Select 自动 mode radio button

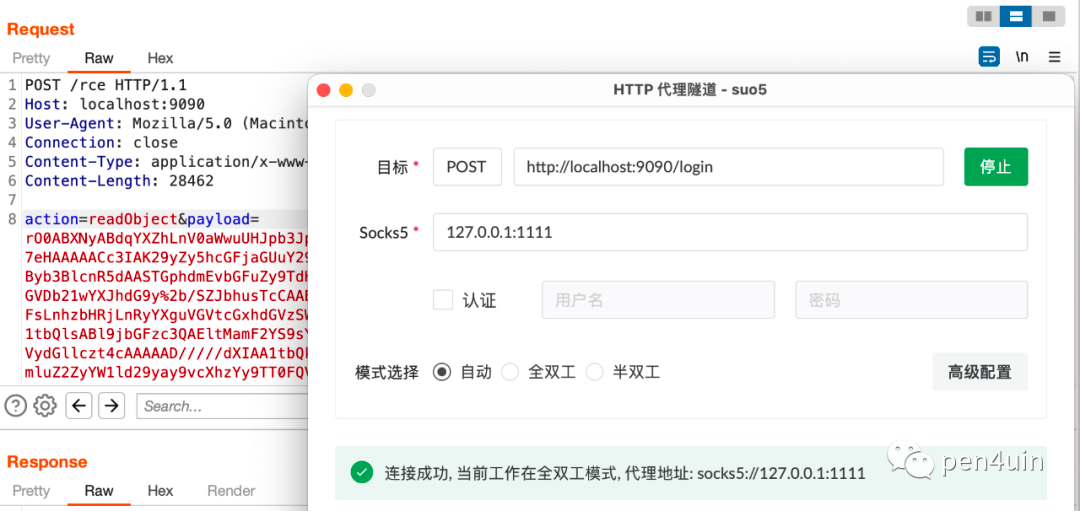pyautogui.click(x=442, y=373)
